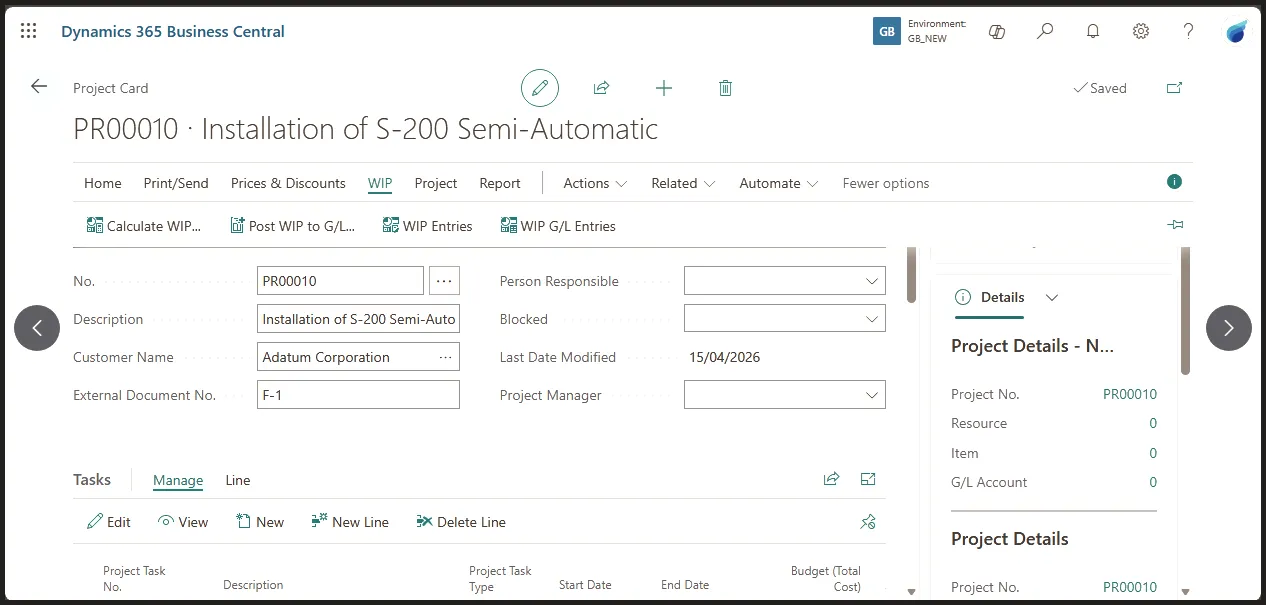Click Fewer options
The height and width of the screenshot is (605, 1266).
point(886,183)
